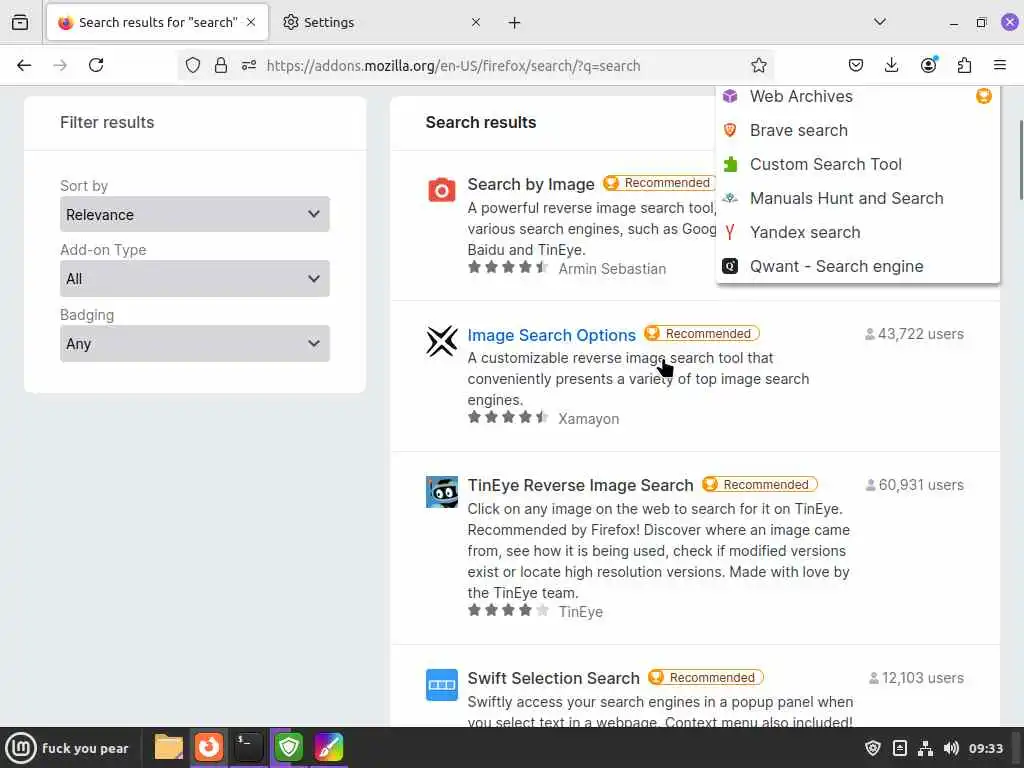Screen dimensions: 1024x768
Task: Click the Qwant Q icon
Action: tap(730, 266)
